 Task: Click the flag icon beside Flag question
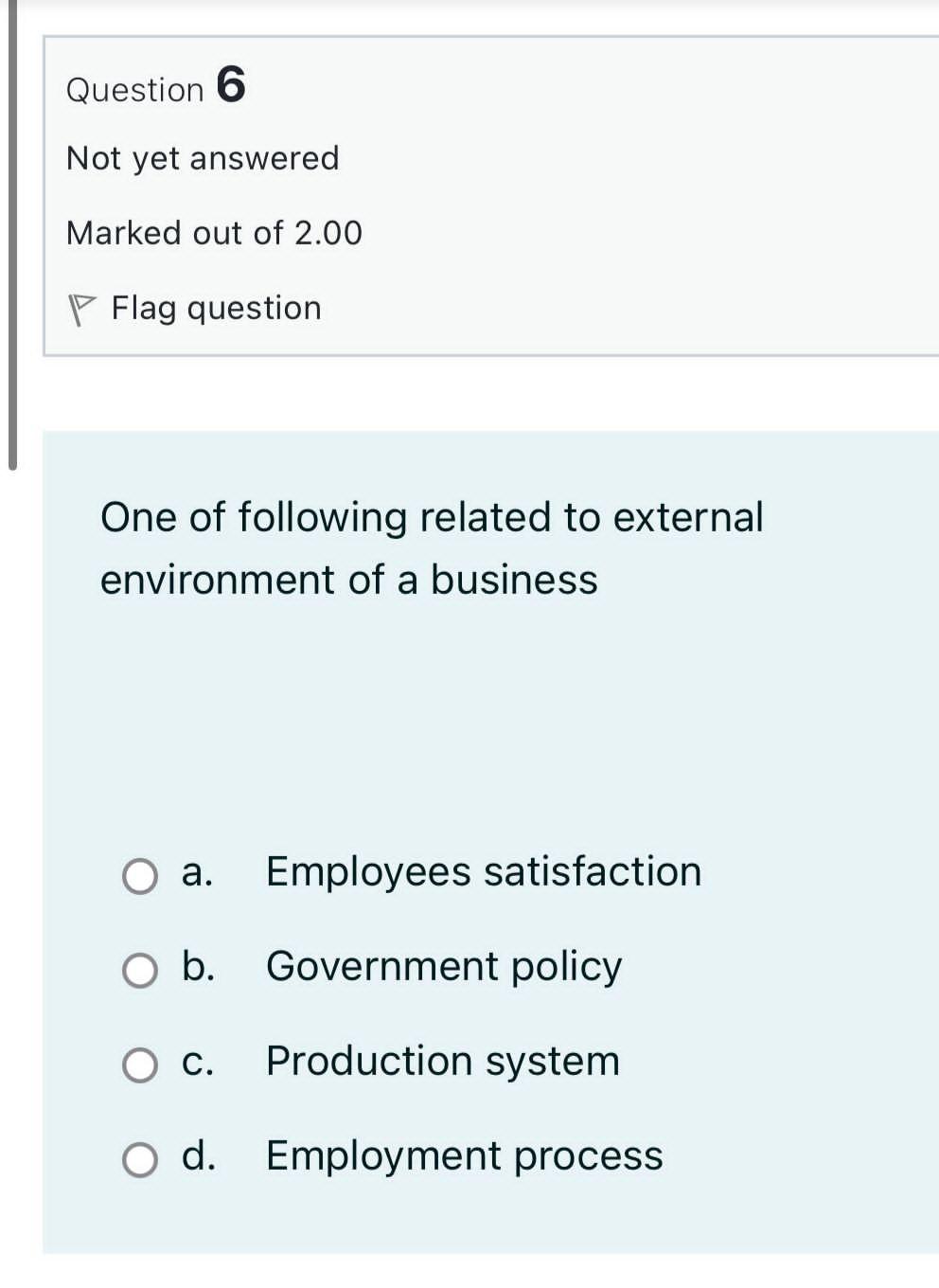point(83,305)
